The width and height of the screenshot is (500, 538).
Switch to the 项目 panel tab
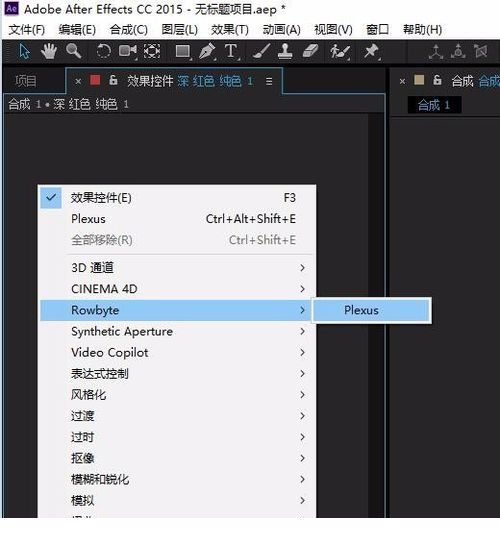[25, 82]
